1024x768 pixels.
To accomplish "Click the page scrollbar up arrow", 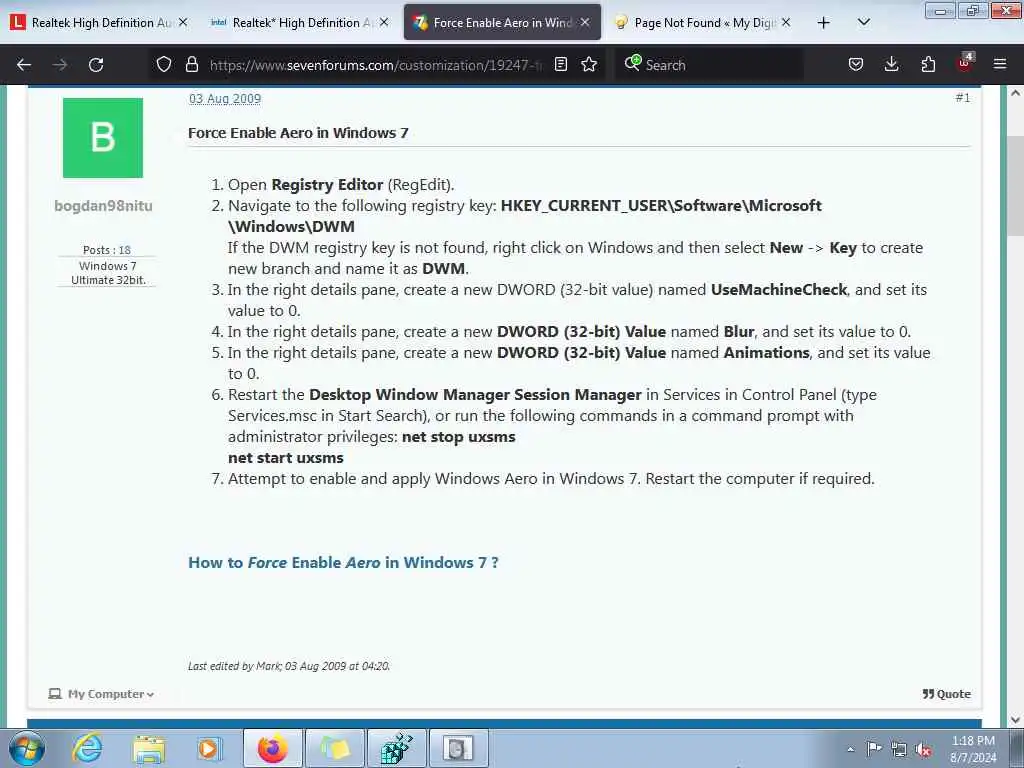I will pyautogui.click(x=1015, y=93).
